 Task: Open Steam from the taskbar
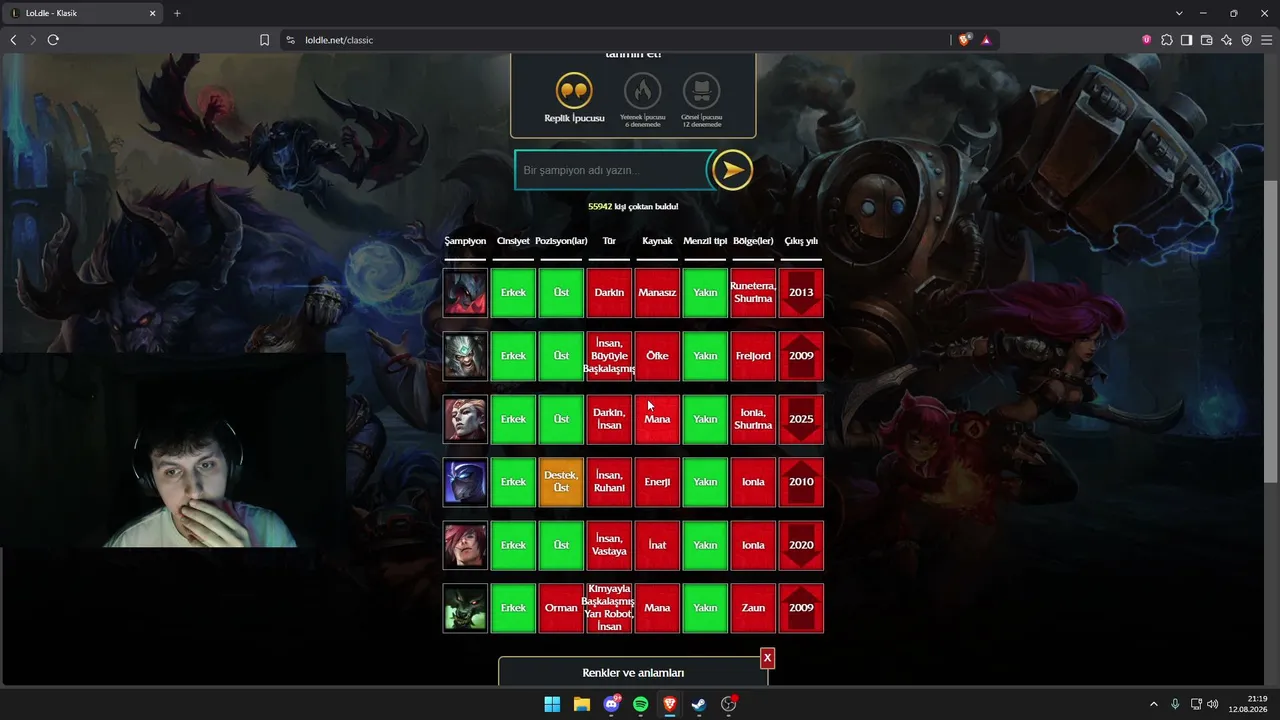[x=700, y=704]
